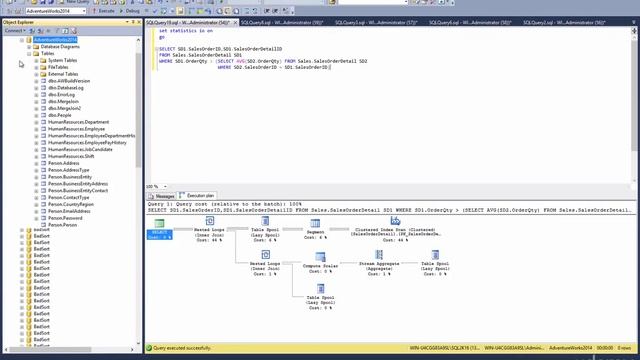This screenshot has height=360, width=640.
Task: Select Person.BusinessEntityContact table
Action: click(x=78, y=191)
